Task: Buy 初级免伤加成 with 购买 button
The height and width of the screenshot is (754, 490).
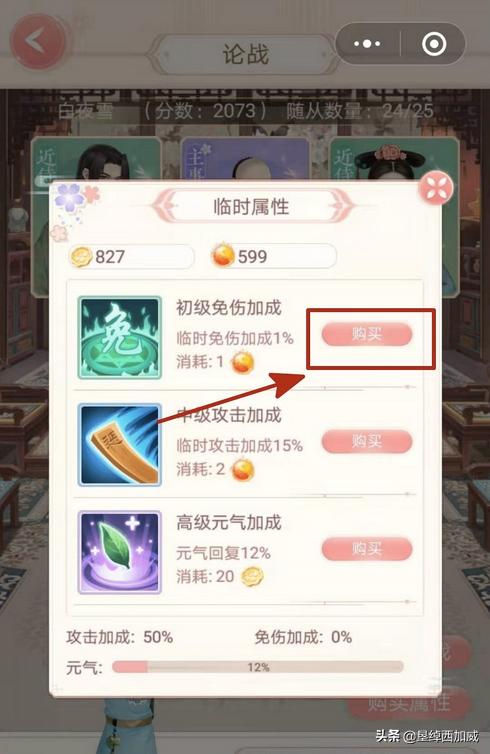Action: (367, 335)
